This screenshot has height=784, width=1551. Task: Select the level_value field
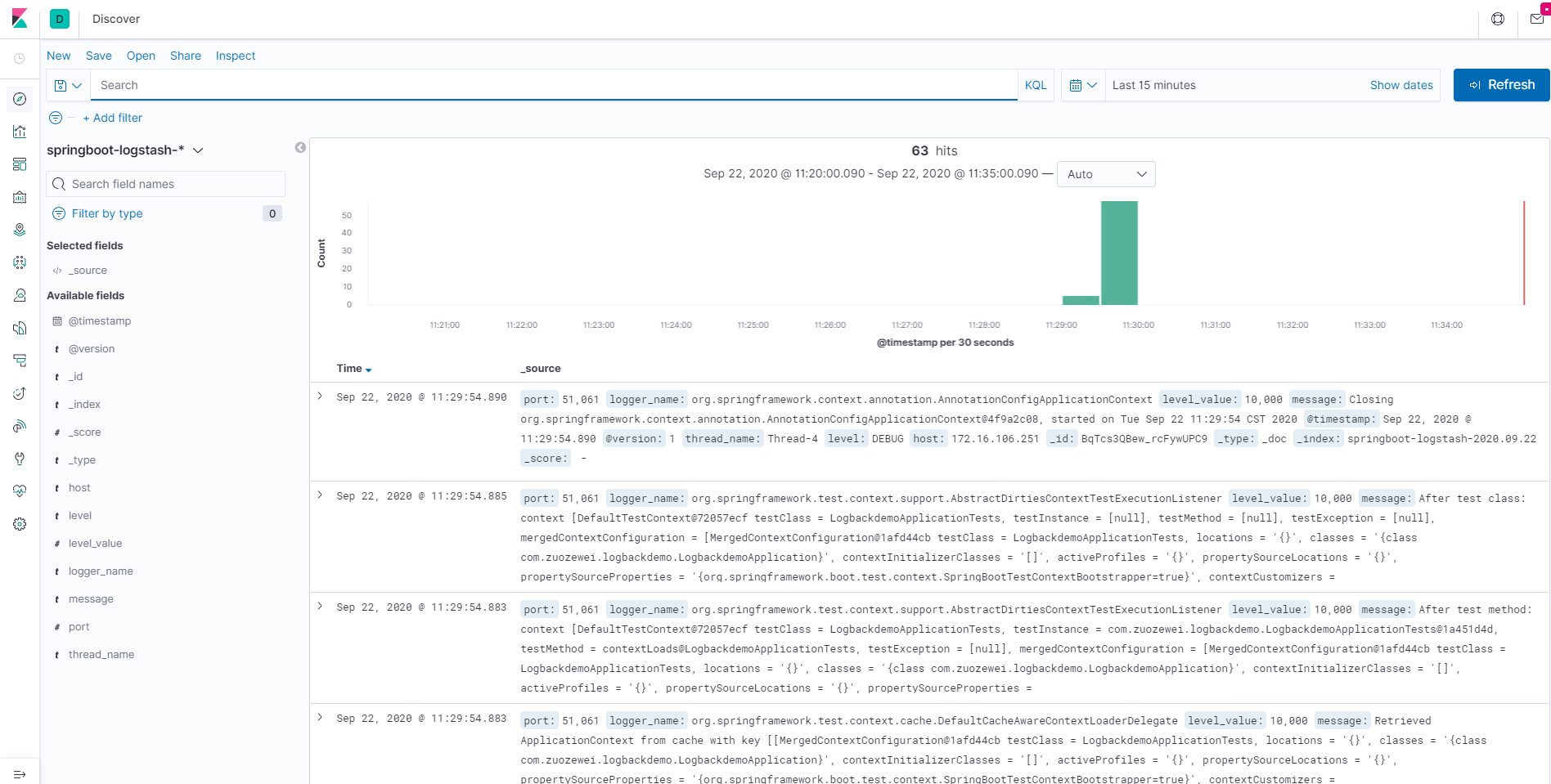click(95, 544)
